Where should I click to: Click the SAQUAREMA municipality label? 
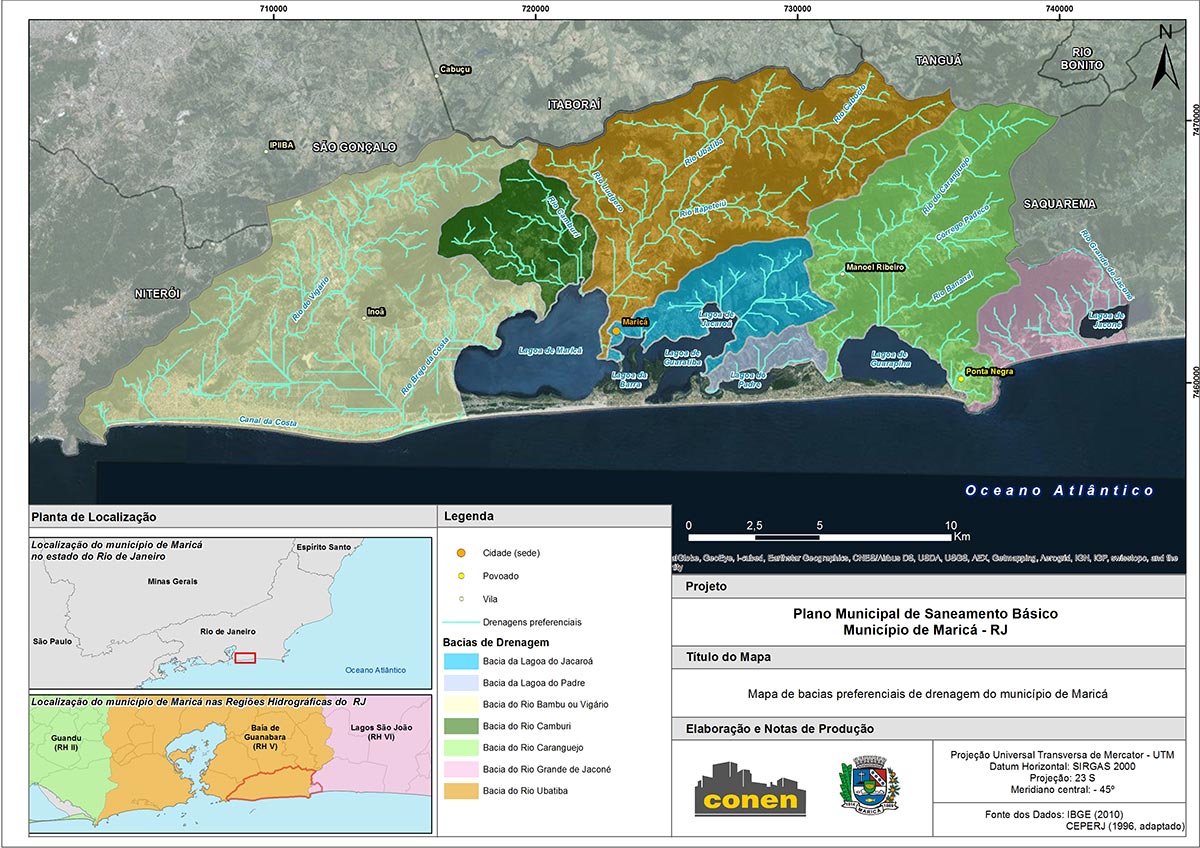click(x=1059, y=204)
